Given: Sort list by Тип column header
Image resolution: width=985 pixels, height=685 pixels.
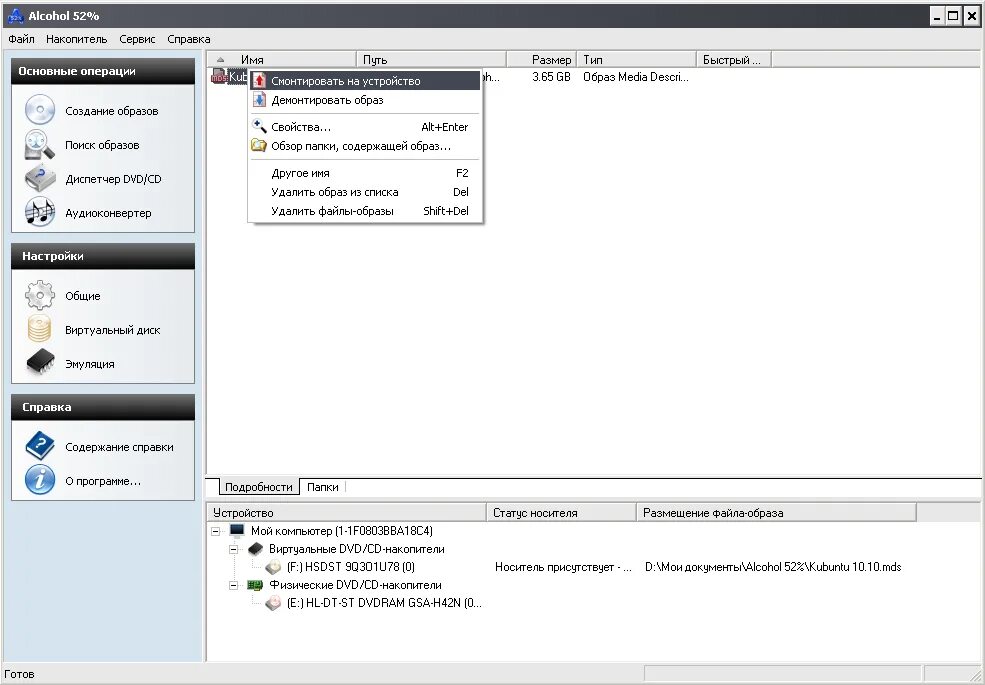Looking at the screenshot, I should click(x=636, y=60).
